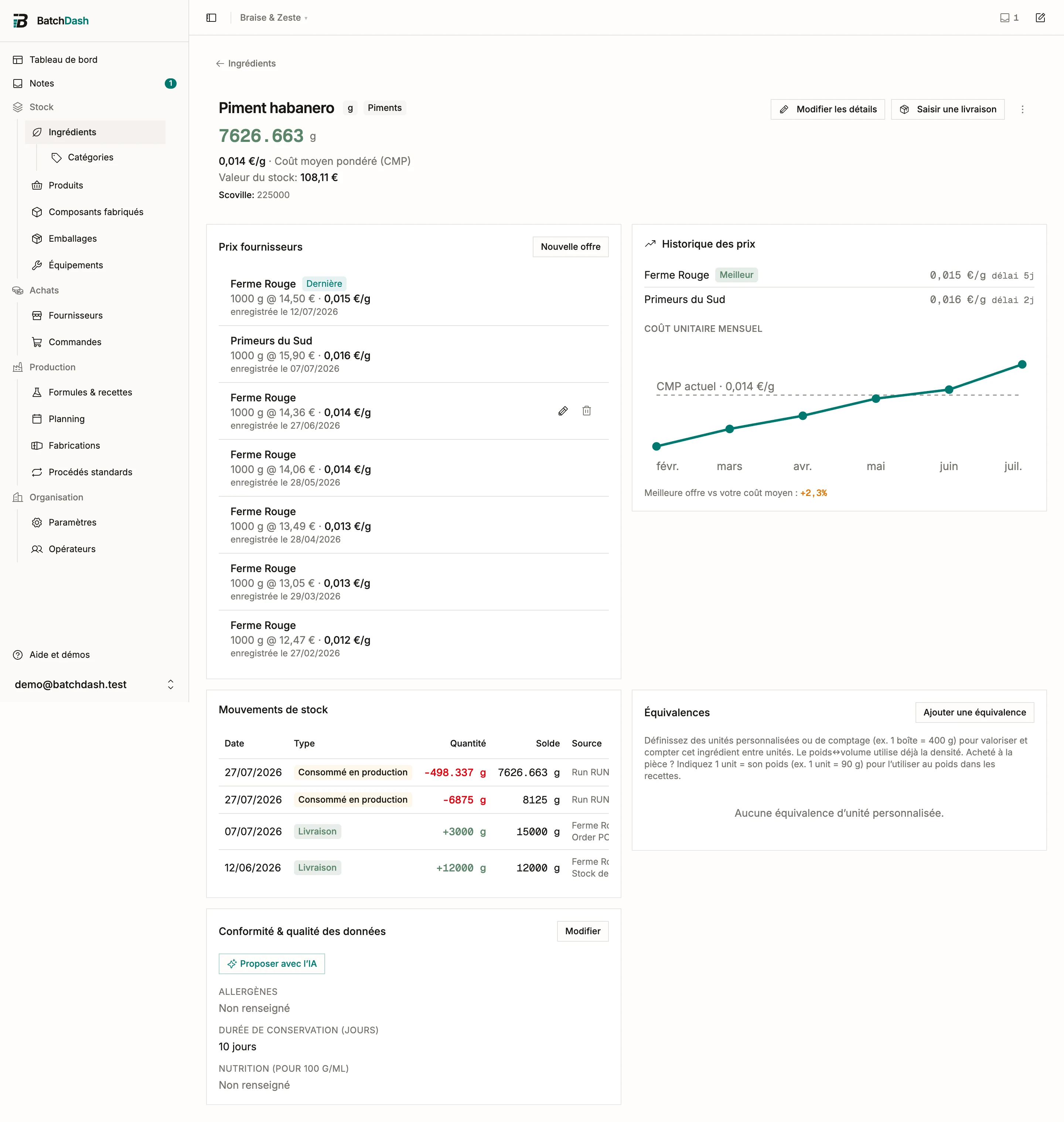Click the -6875 g movement quantity
This screenshot has height=1122, width=1064.
464,800
